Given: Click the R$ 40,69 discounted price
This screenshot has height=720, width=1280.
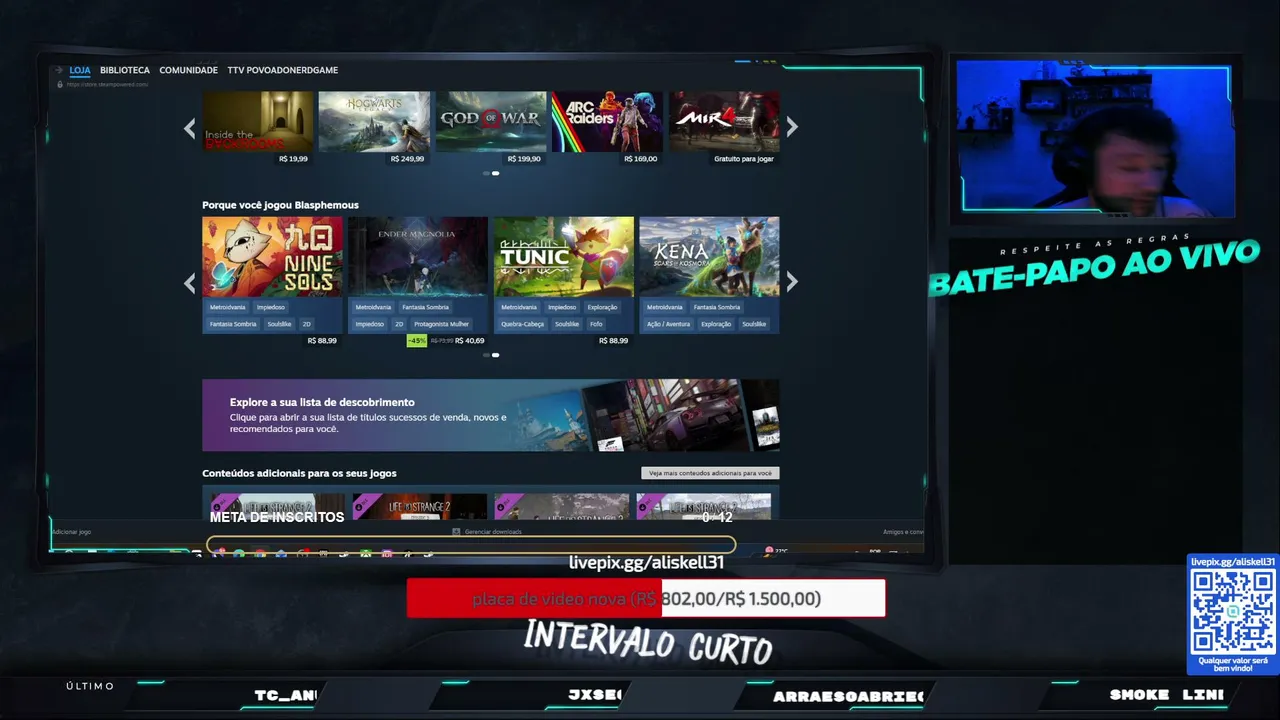Looking at the screenshot, I should 469,341.
